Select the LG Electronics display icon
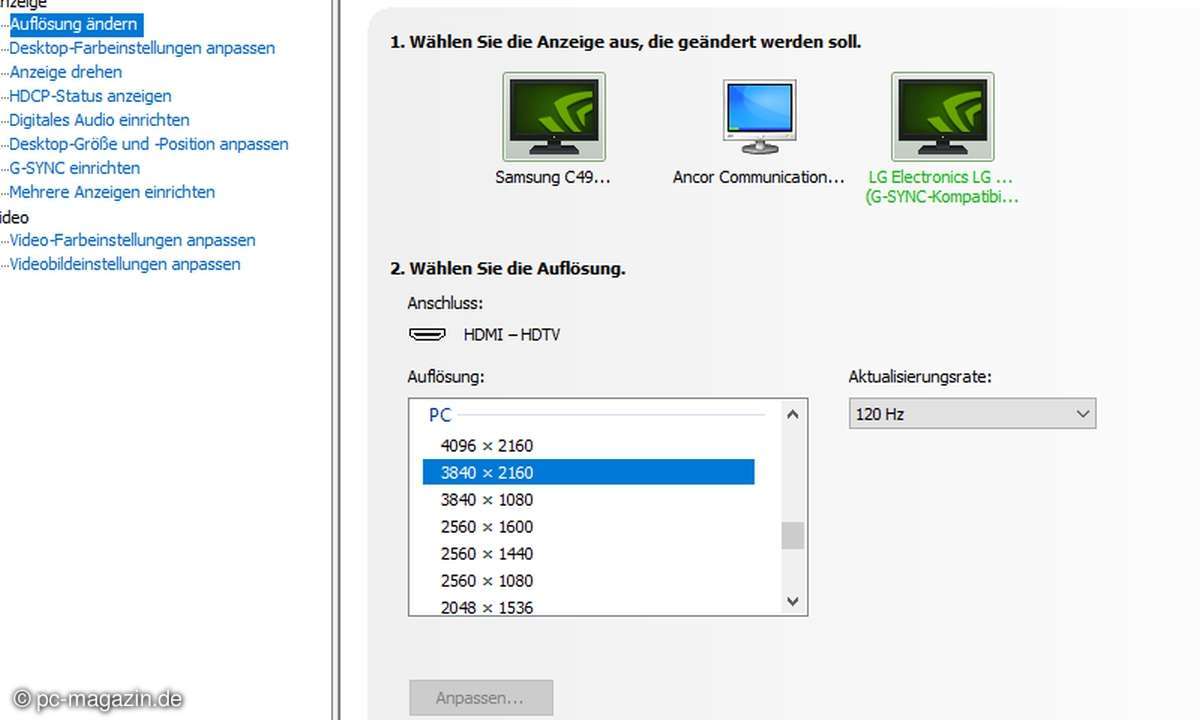Image resolution: width=1200 pixels, height=720 pixels. pyautogui.click(x=942, y=116)
